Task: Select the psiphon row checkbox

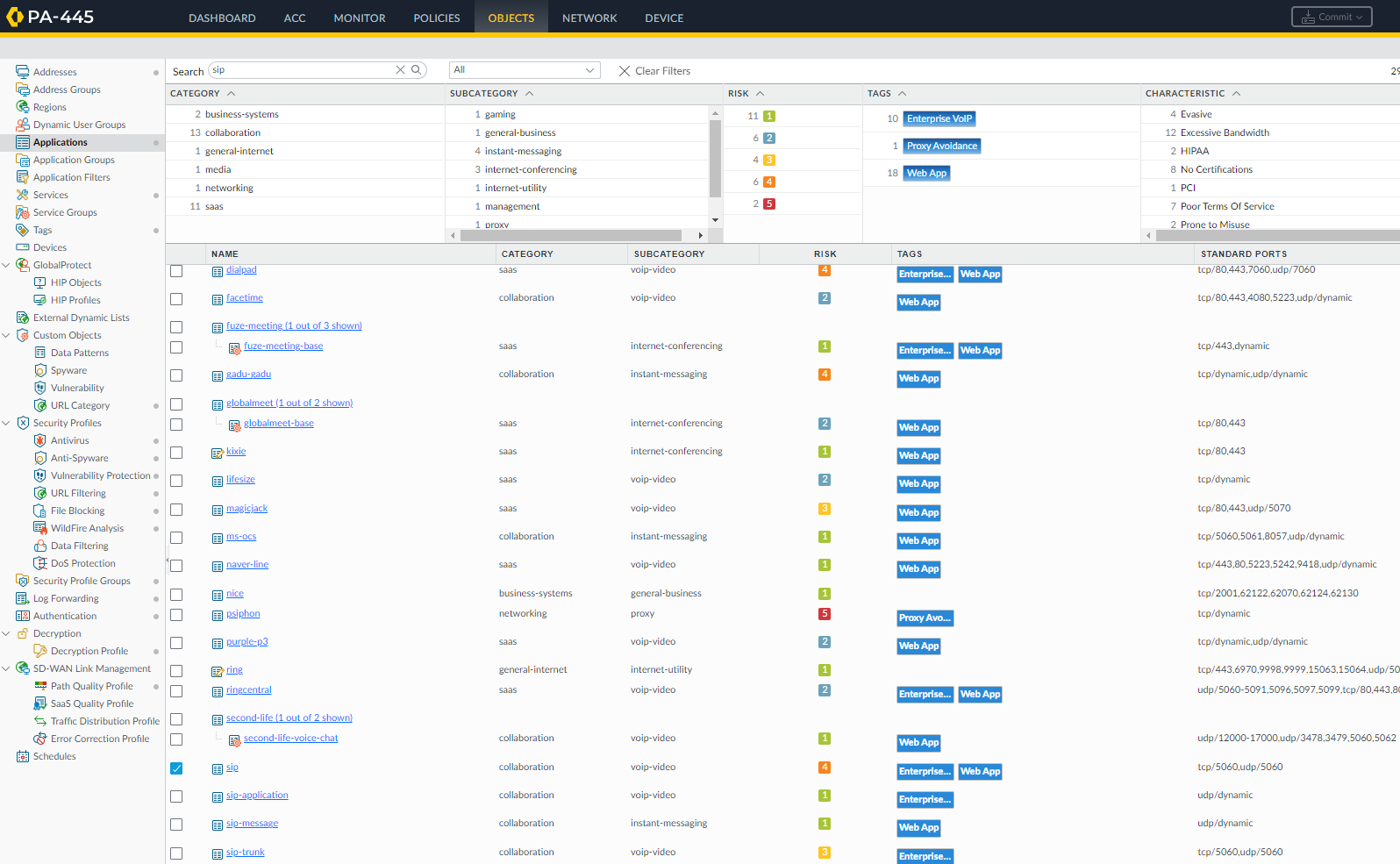Action: [x=176, y=615]
